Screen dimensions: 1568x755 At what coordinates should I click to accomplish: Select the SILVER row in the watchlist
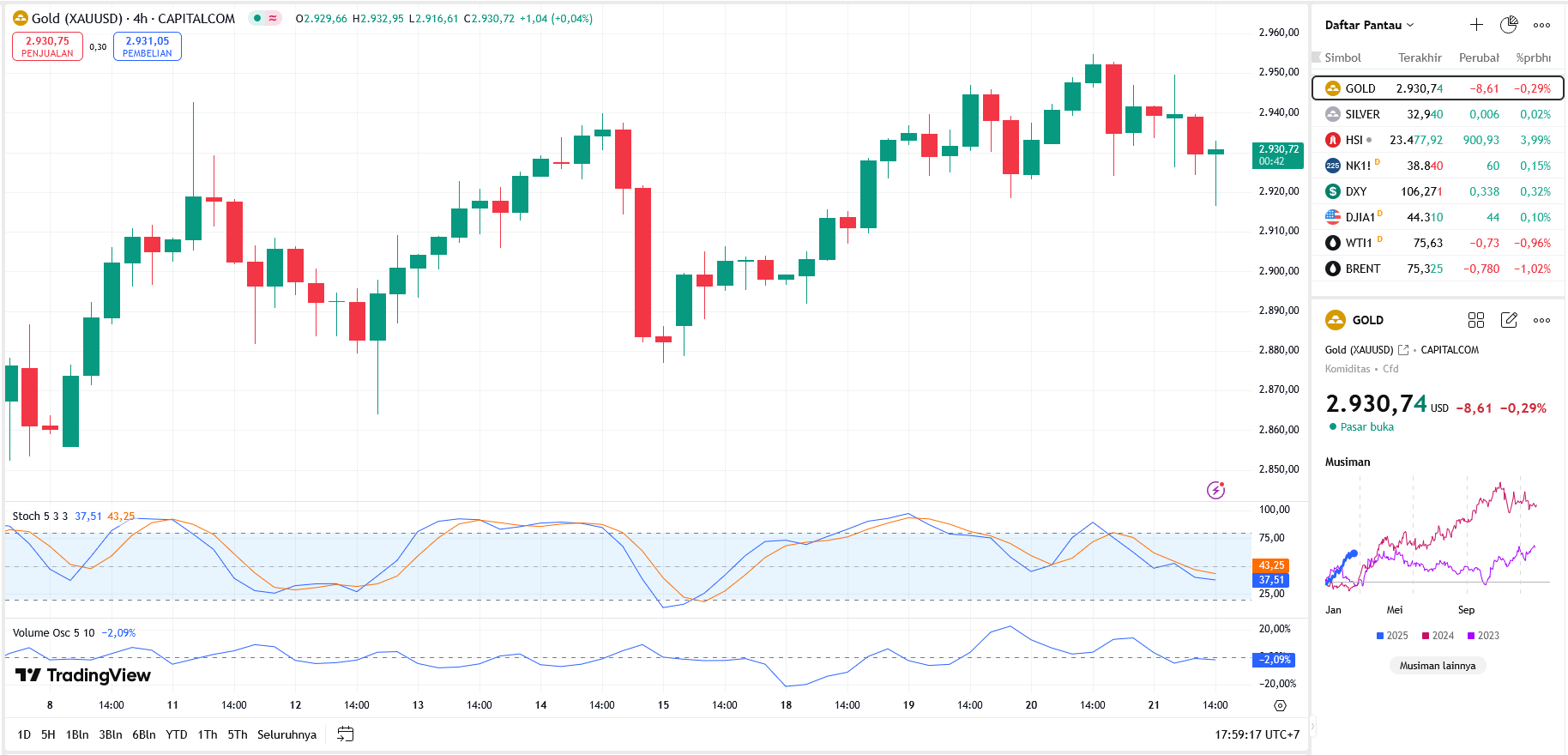point(1438,114)
